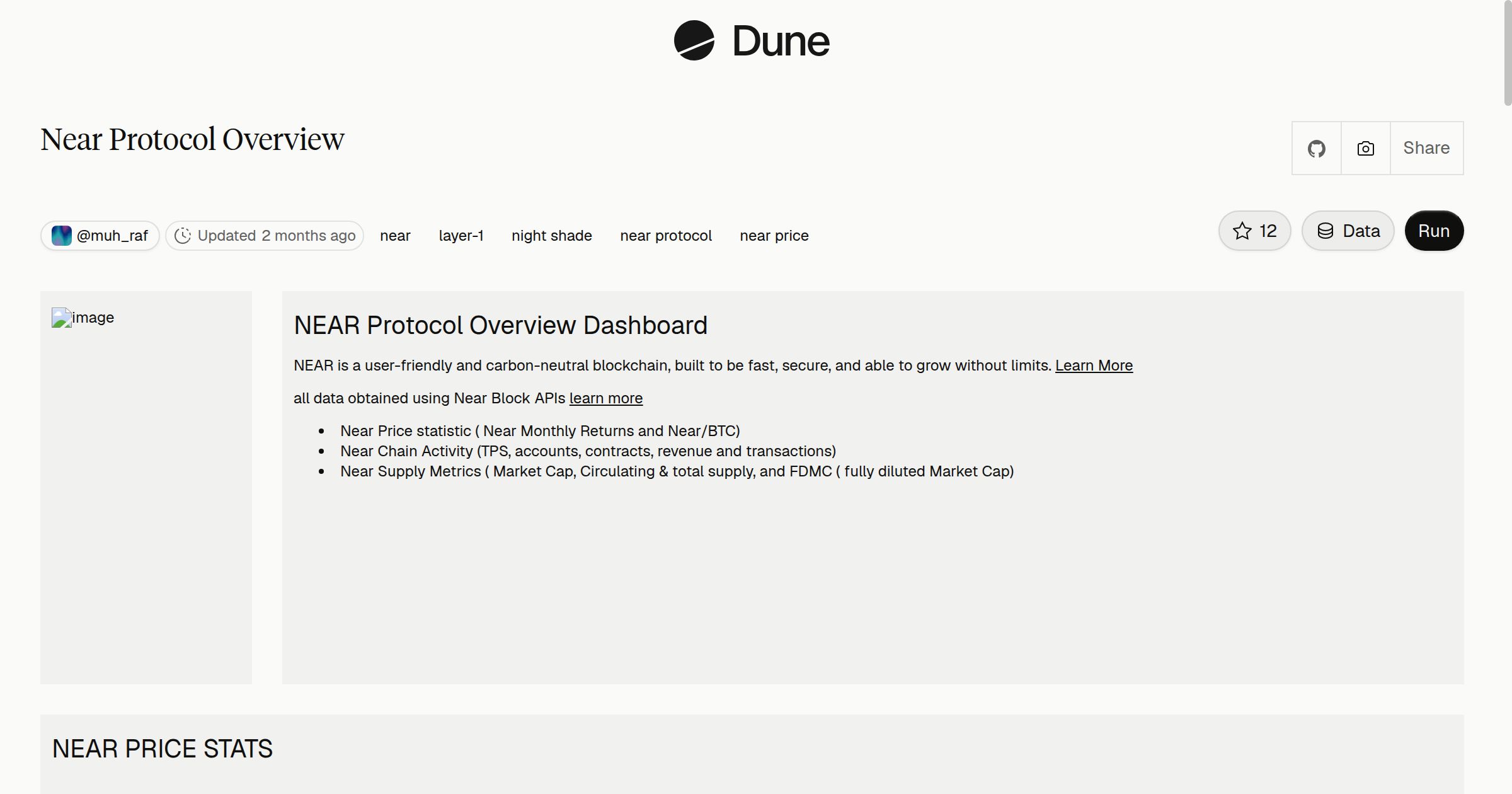Select the 'near price' tag
1512x794 pixels.
pos(774,236)
